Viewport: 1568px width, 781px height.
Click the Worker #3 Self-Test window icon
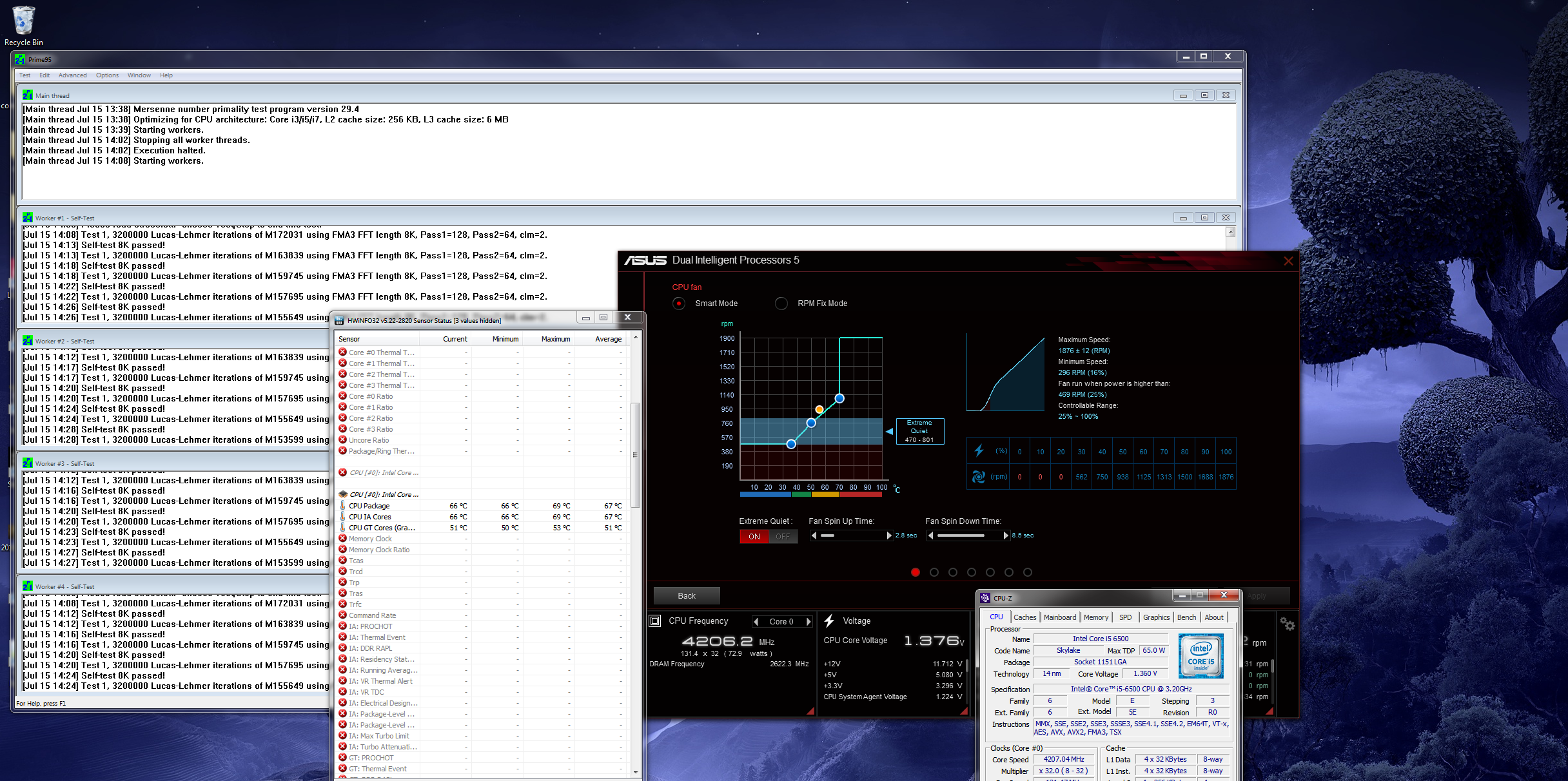(28, 463)
